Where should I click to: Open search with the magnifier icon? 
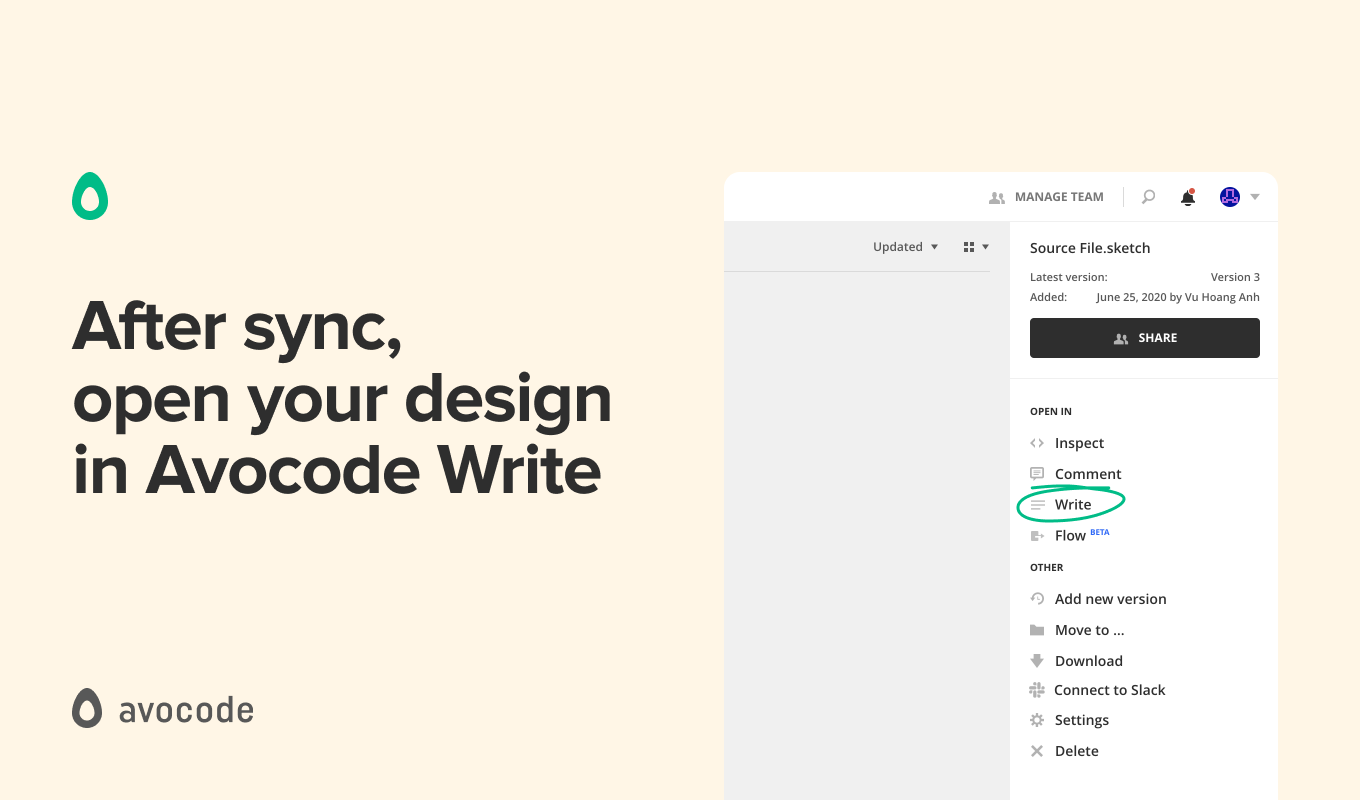pos(1148,197)
